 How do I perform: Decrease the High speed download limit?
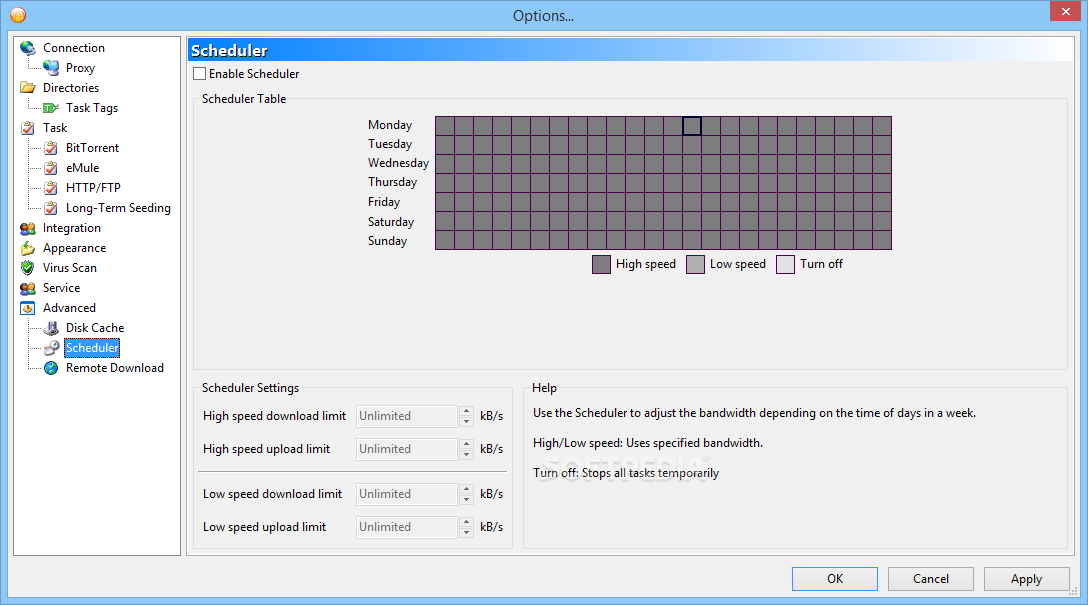(x=466, y=421)
